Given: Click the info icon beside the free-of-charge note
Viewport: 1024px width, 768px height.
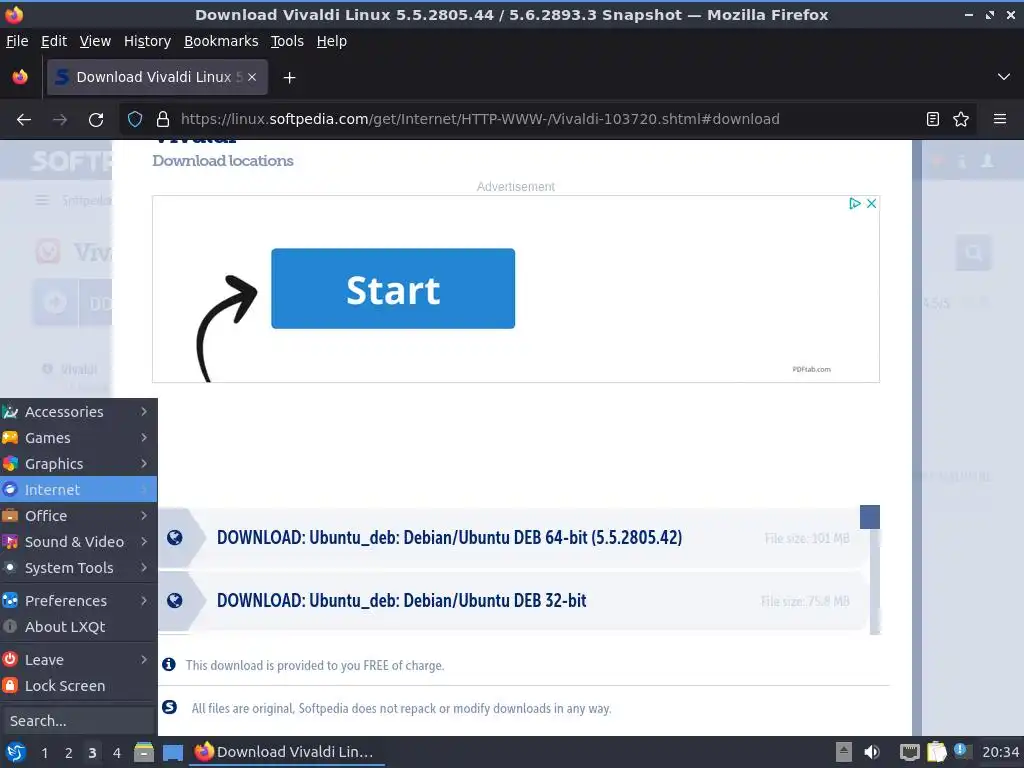Looking at the screenshot, I should (168, 664).
